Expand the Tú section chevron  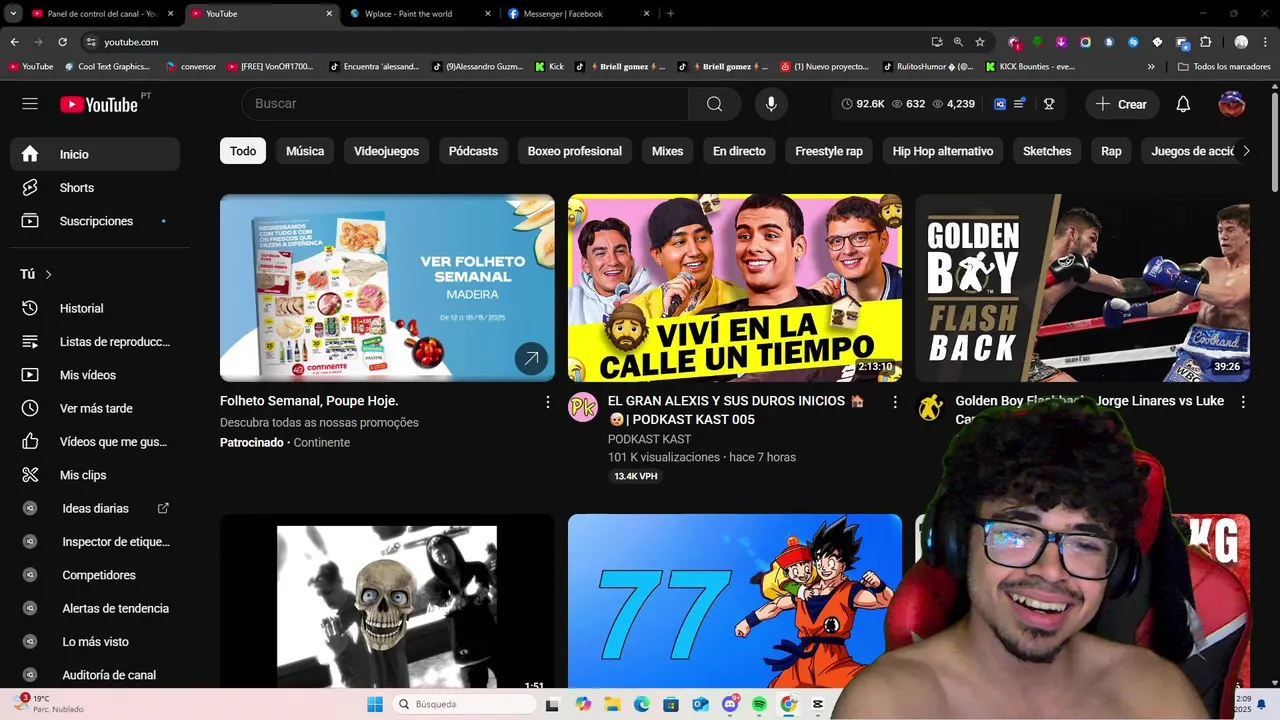point(48,274)
